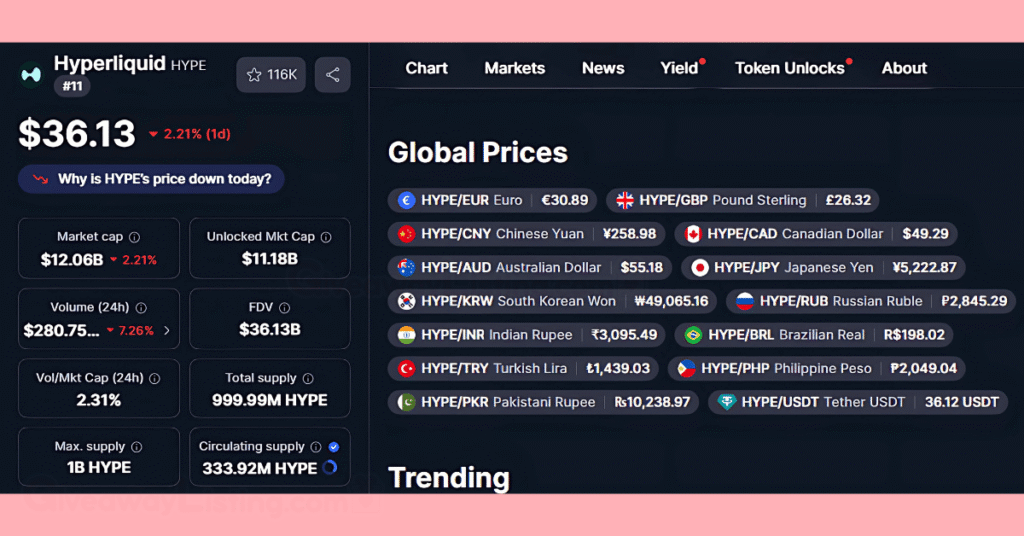Screen dimensions: 1024x536
Task: Open the HYPE/PHP Philippine Peso link
Action: pos(817,369)
